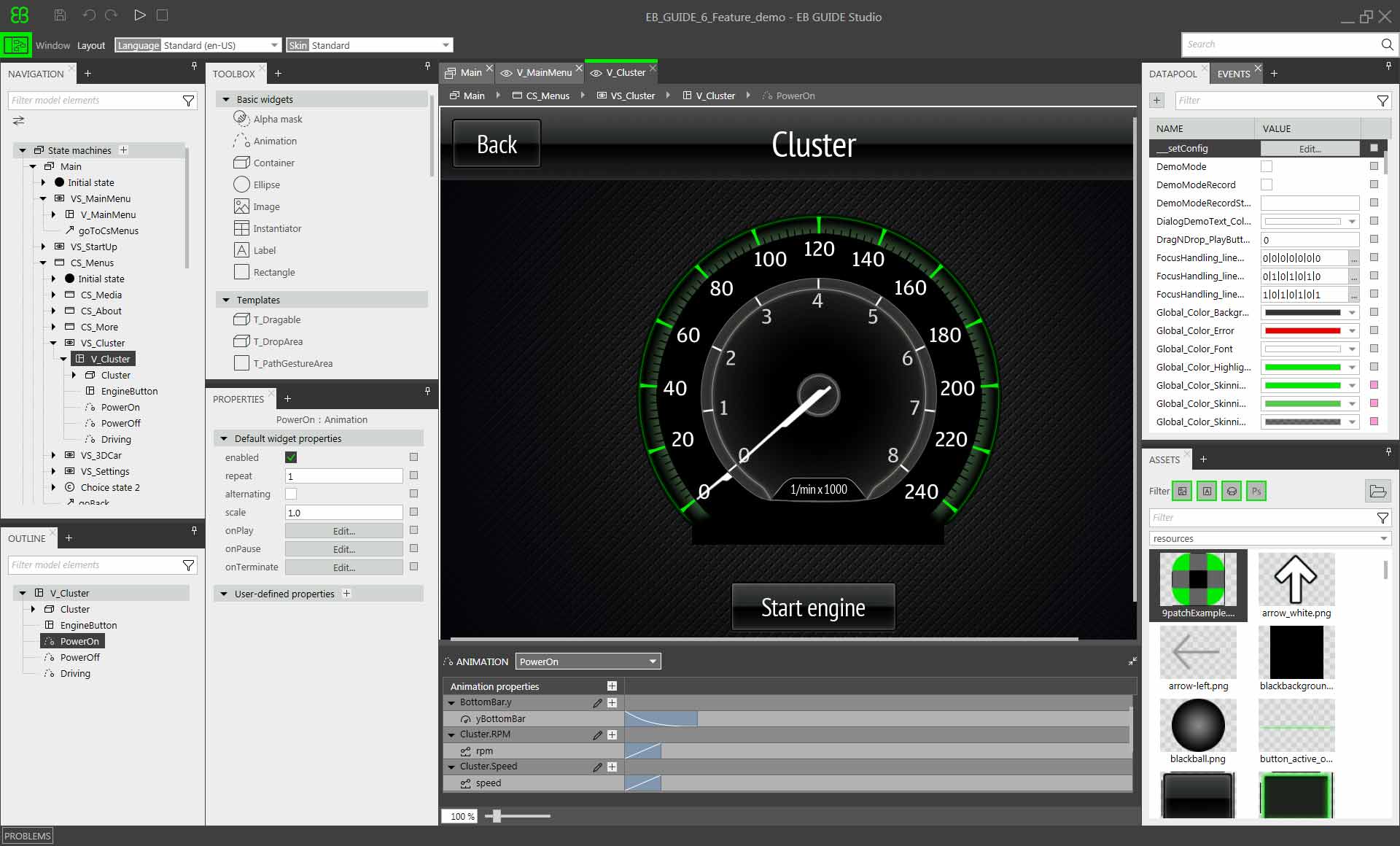
Task: Click the onPlay Edit button
Action: [x=344, y=531]
